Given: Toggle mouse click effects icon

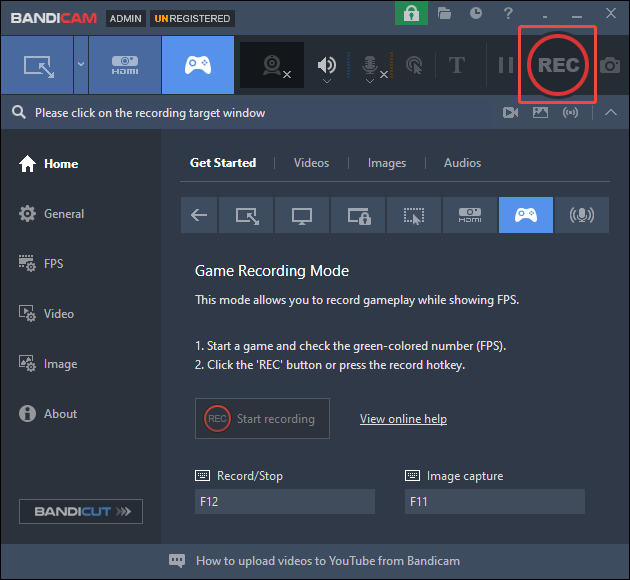Looking at the screenshot, I should (414, 65).
